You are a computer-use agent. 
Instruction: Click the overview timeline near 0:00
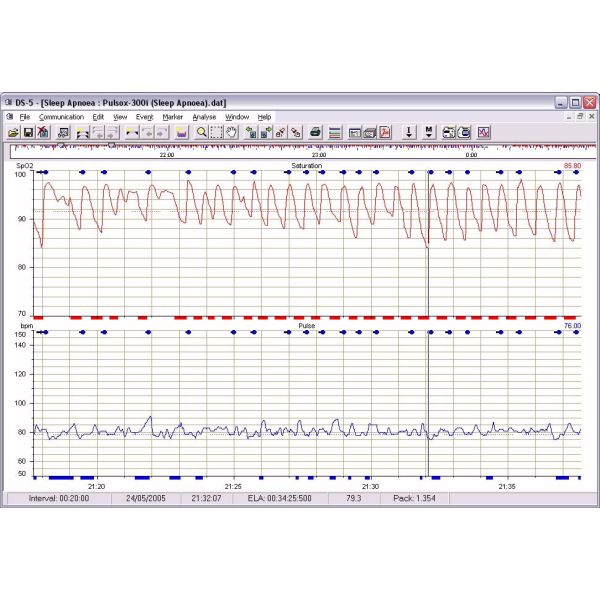coord(471,155)
